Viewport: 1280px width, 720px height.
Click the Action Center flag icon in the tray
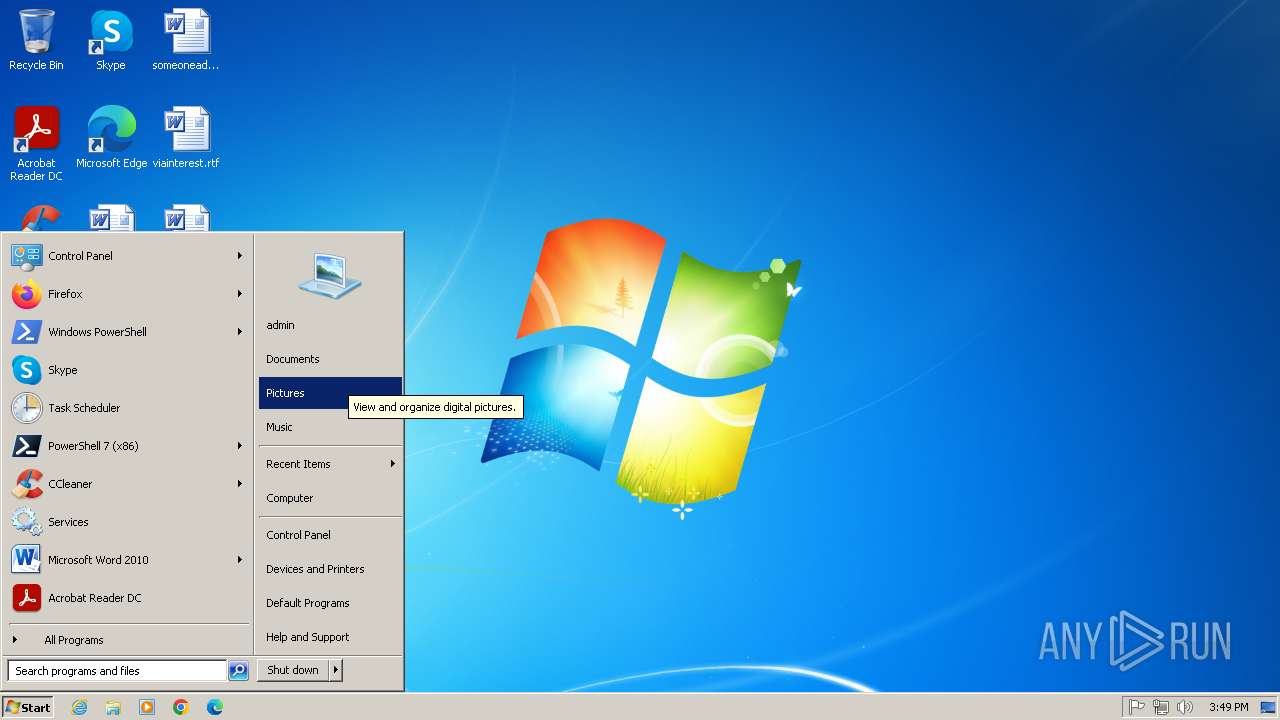tap(1136, 707)
